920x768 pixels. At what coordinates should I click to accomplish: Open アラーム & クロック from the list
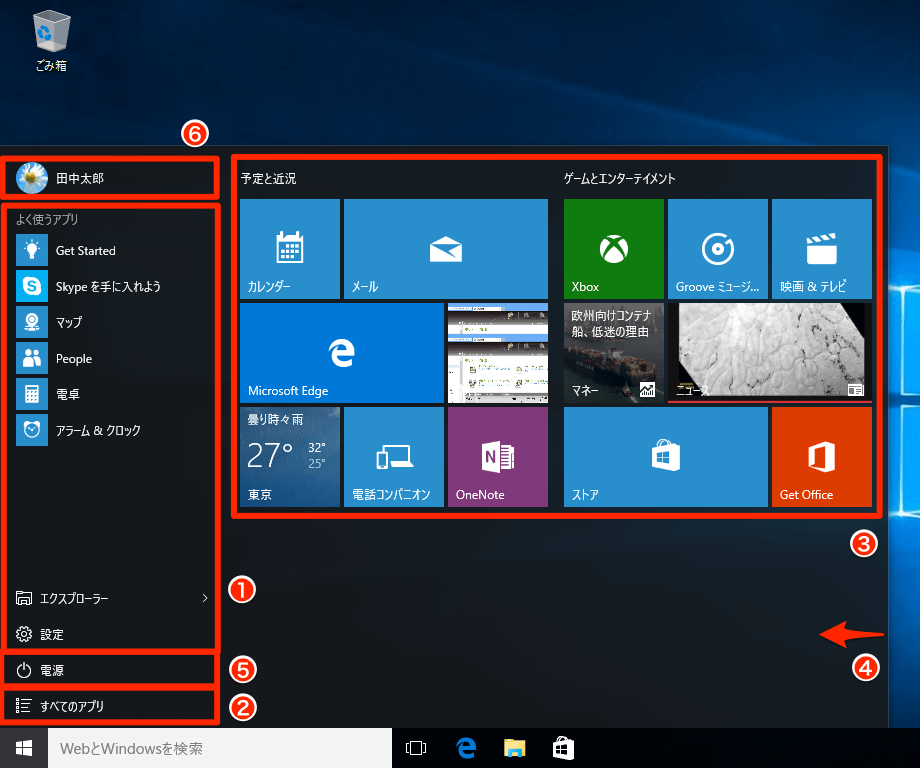(111, 430)
